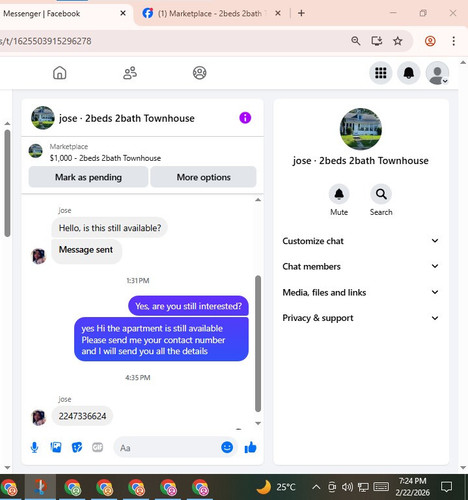
Task: Open the Windows notification center icon
Action: (446, 487)
